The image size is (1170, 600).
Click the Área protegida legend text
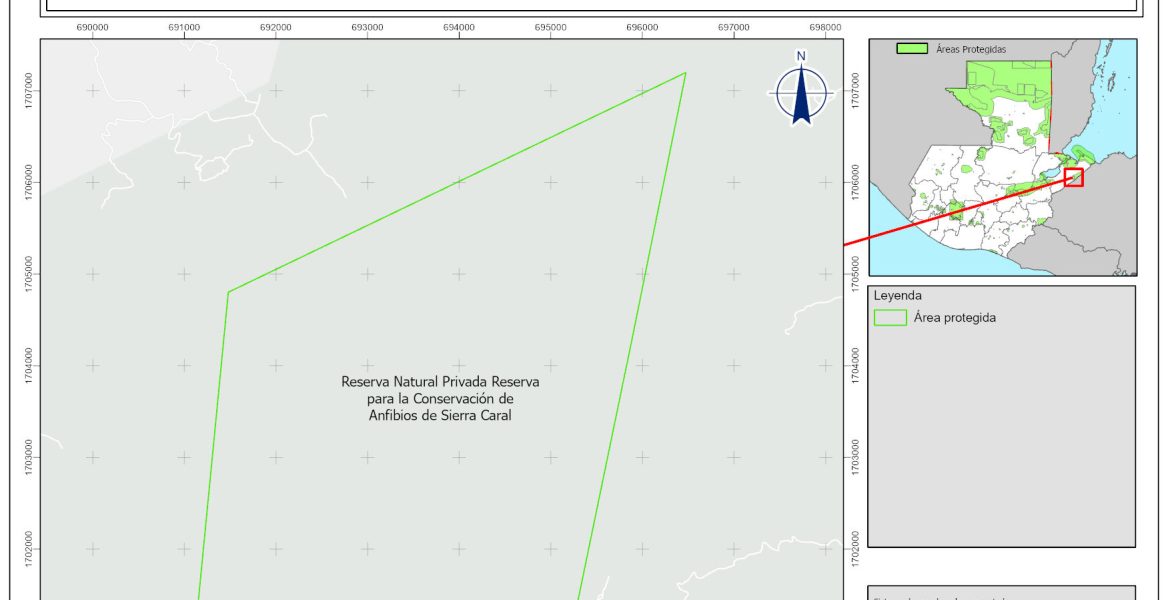(x=955, y=318)
